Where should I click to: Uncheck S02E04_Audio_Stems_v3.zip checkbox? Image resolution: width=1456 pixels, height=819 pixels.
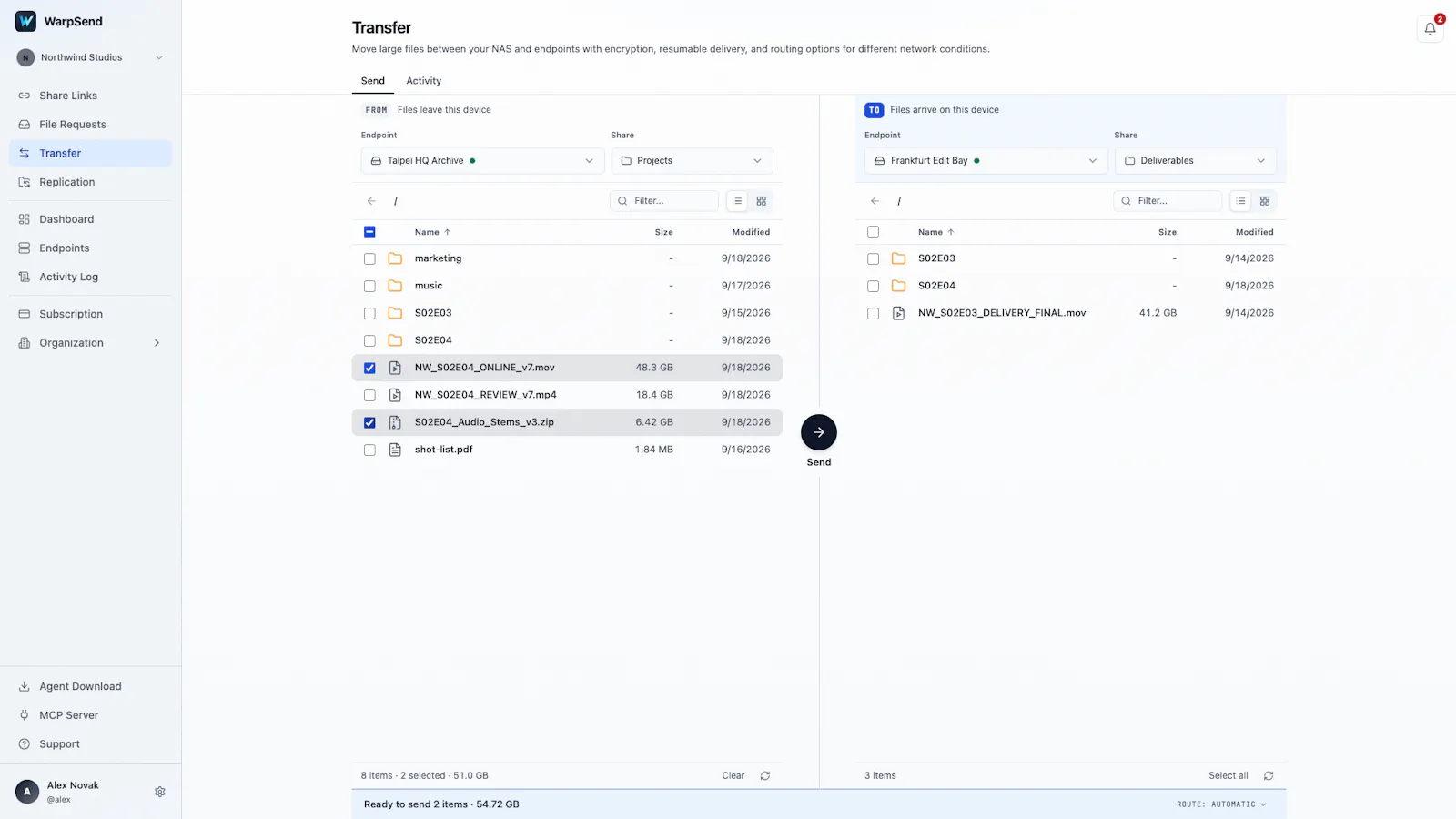coord(369,422)
